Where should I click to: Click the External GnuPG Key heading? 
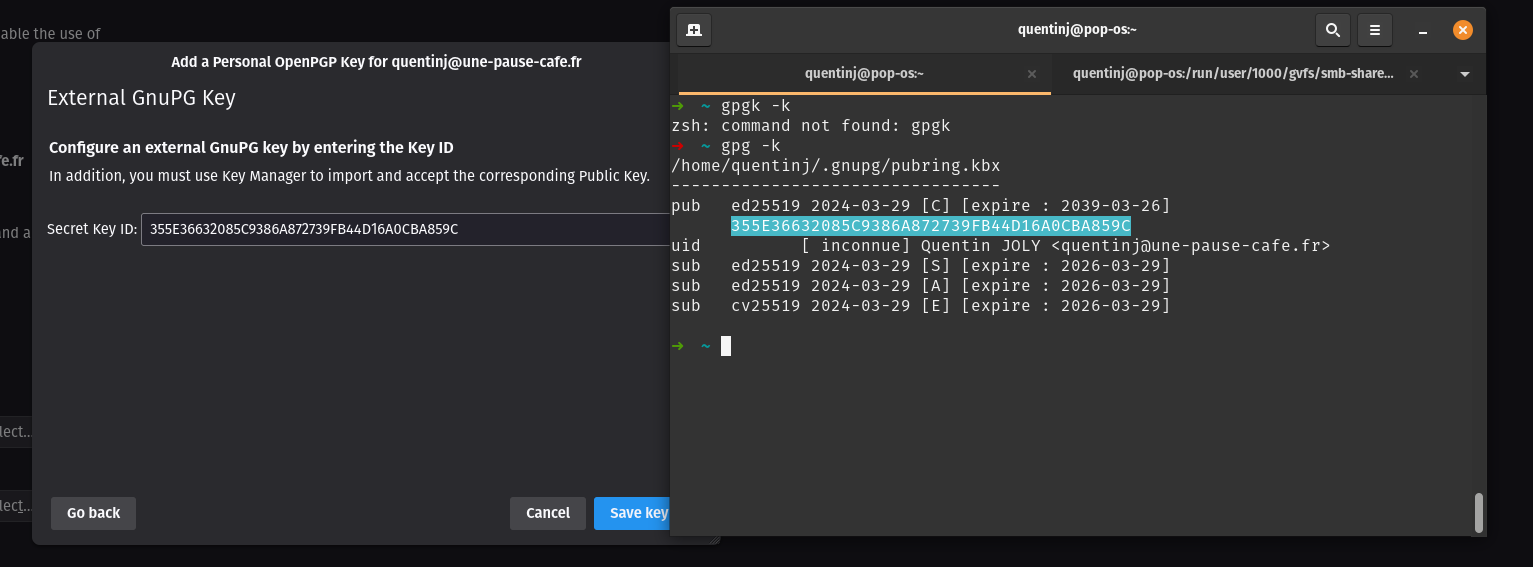(x=141, y=98)
